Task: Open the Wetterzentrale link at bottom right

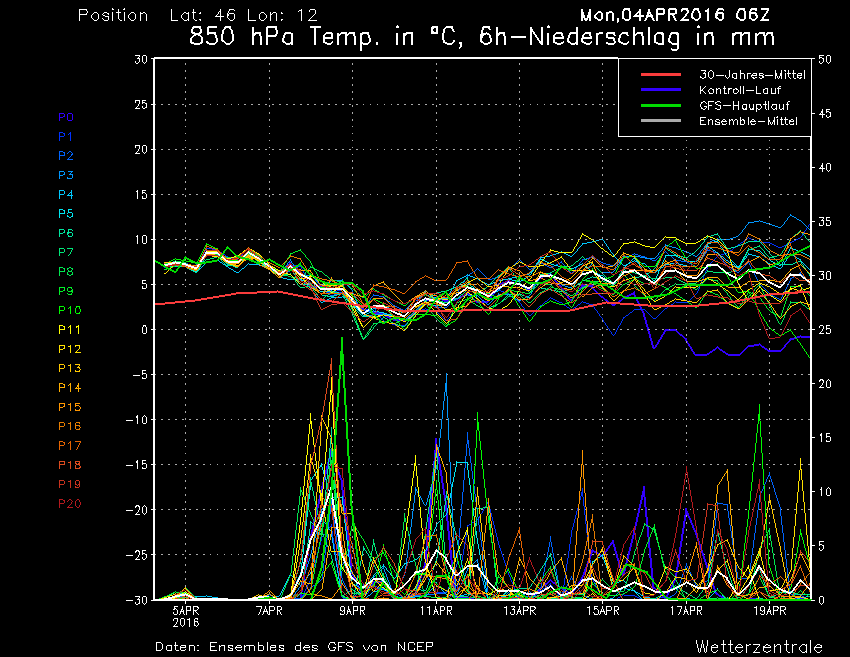Action: (x=759, y=646)
